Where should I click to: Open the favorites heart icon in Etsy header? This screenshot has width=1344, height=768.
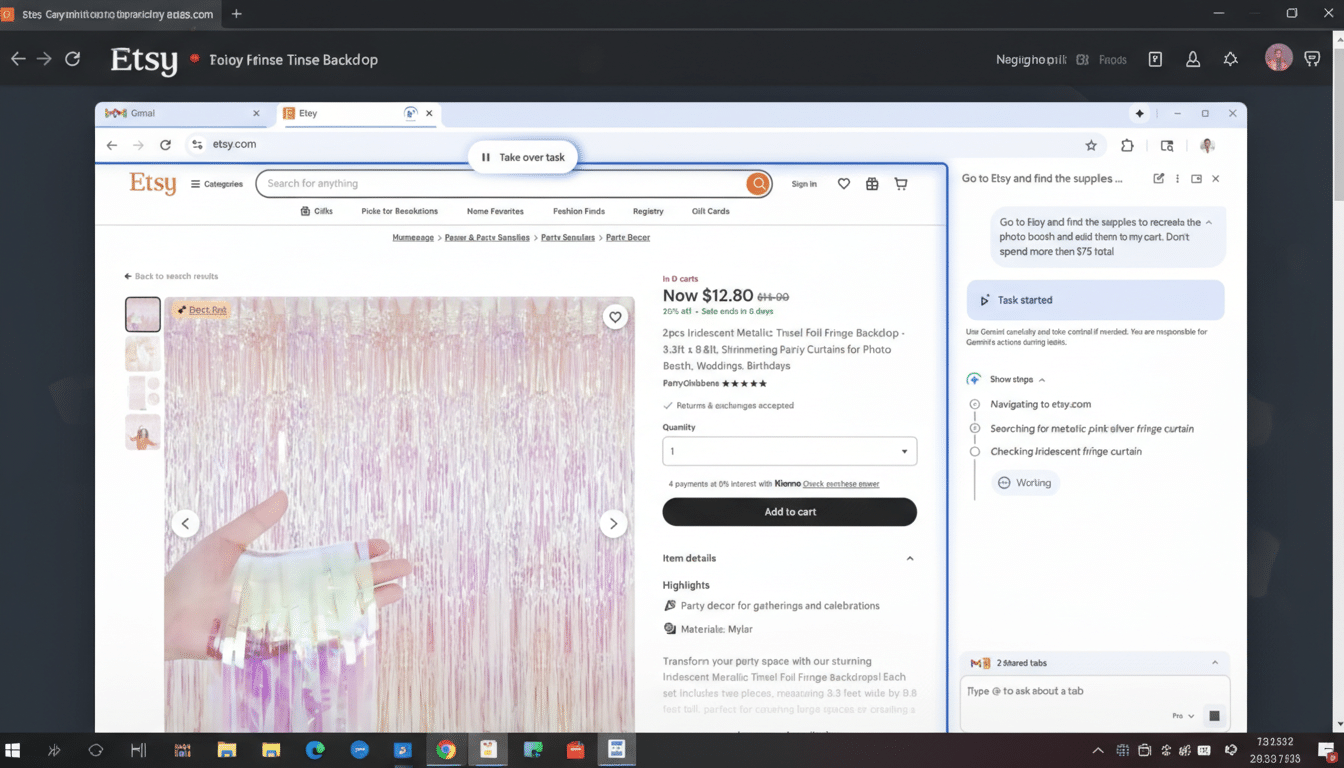[x=843, y=183]
